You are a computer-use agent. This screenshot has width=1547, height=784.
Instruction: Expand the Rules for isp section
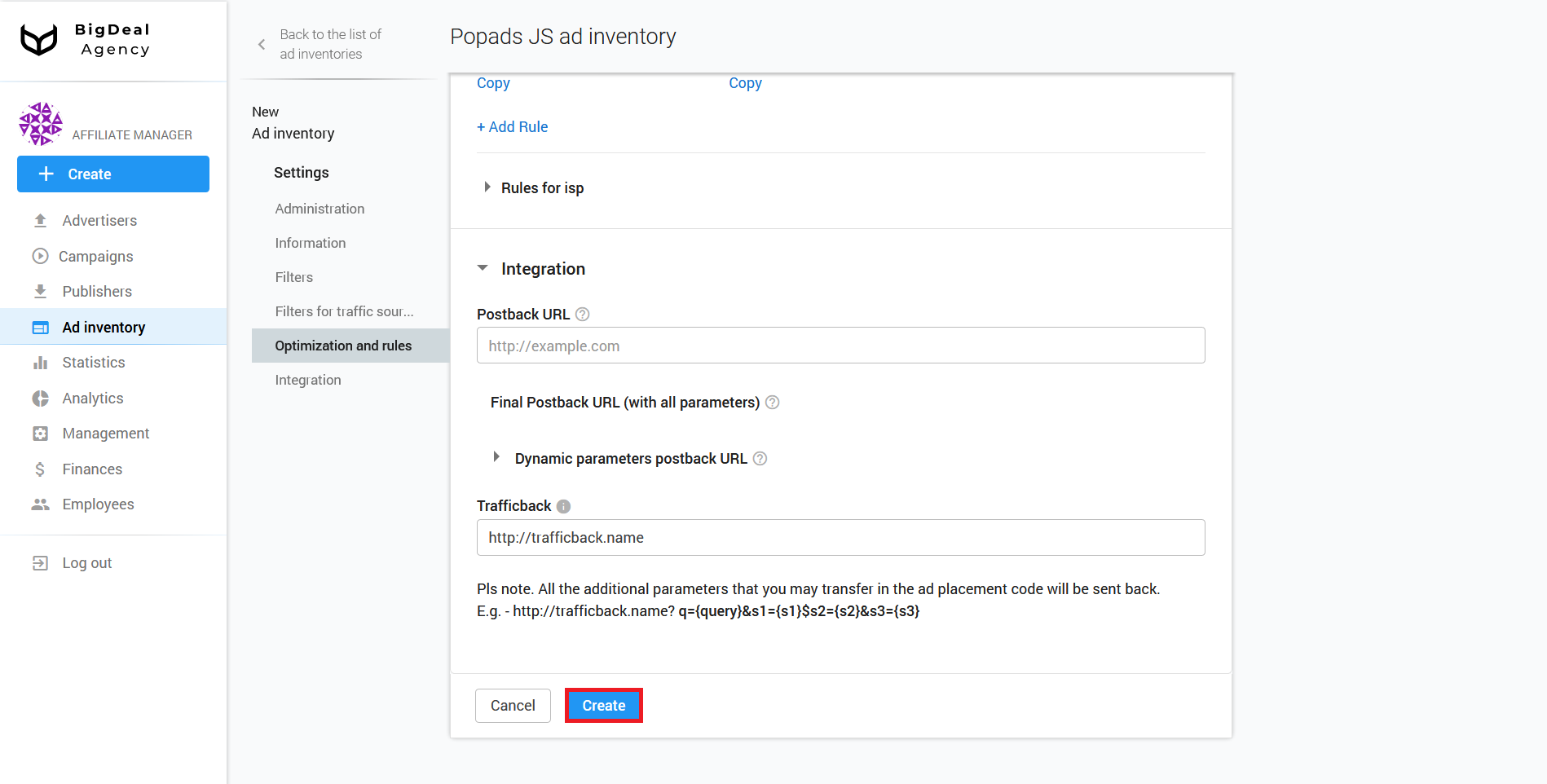[x=487, y=187]
